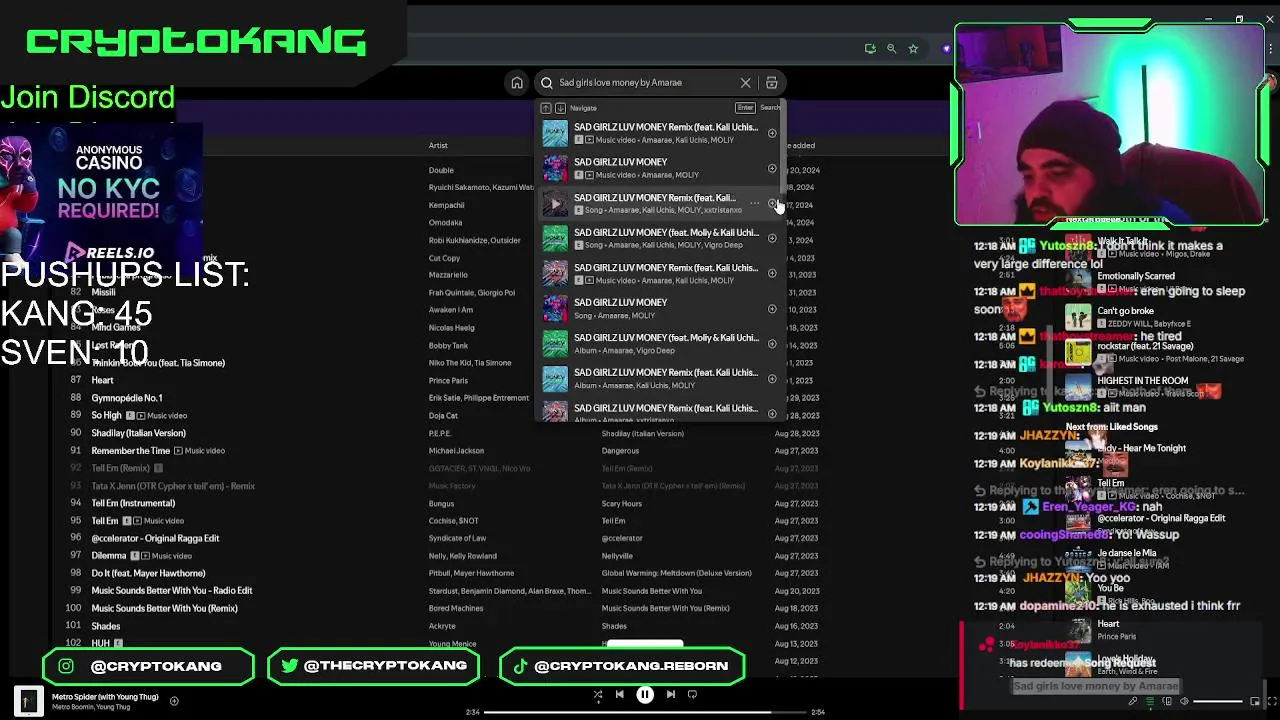Mute volume via speaker icon
This screenshot has height=720, width=1280.
tap(1184, 701)
